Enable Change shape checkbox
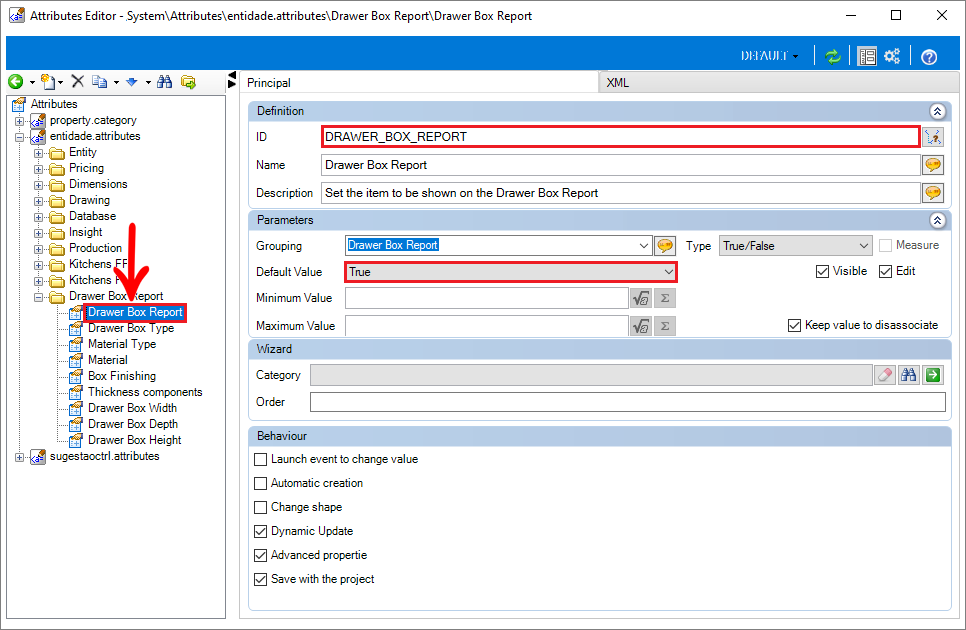The width and height of the screenshot is (966, 630). [261, 507]
